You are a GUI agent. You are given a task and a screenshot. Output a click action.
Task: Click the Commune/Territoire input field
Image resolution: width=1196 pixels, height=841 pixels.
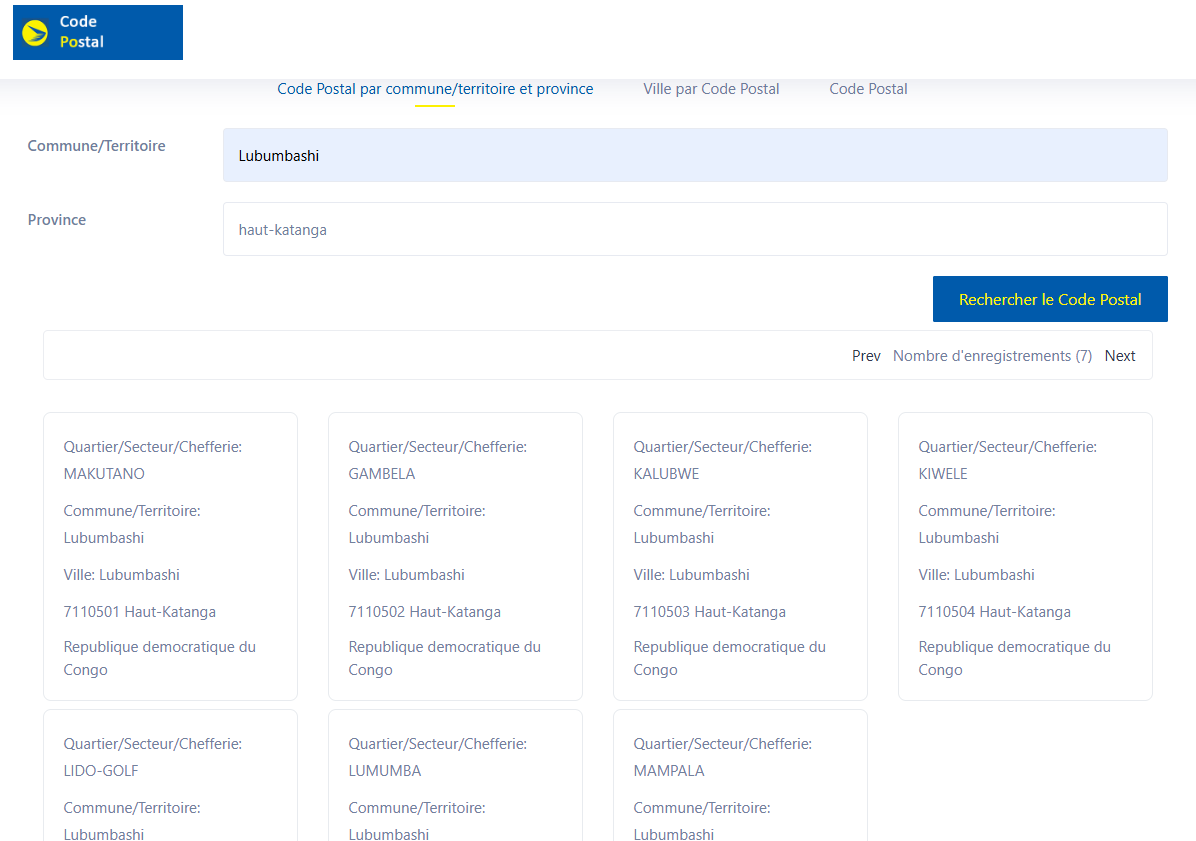(x=694, y=155)
